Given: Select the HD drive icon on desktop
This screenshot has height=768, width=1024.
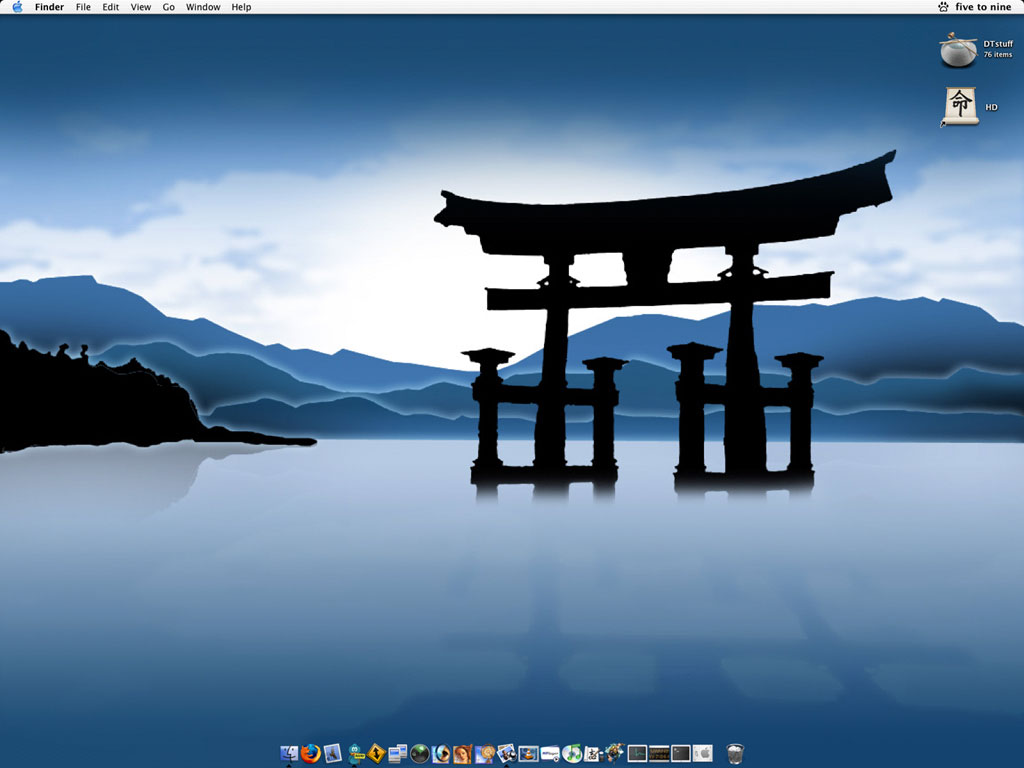Looking at the screenshot, I should pyautogui.click(x=960, y=107).
